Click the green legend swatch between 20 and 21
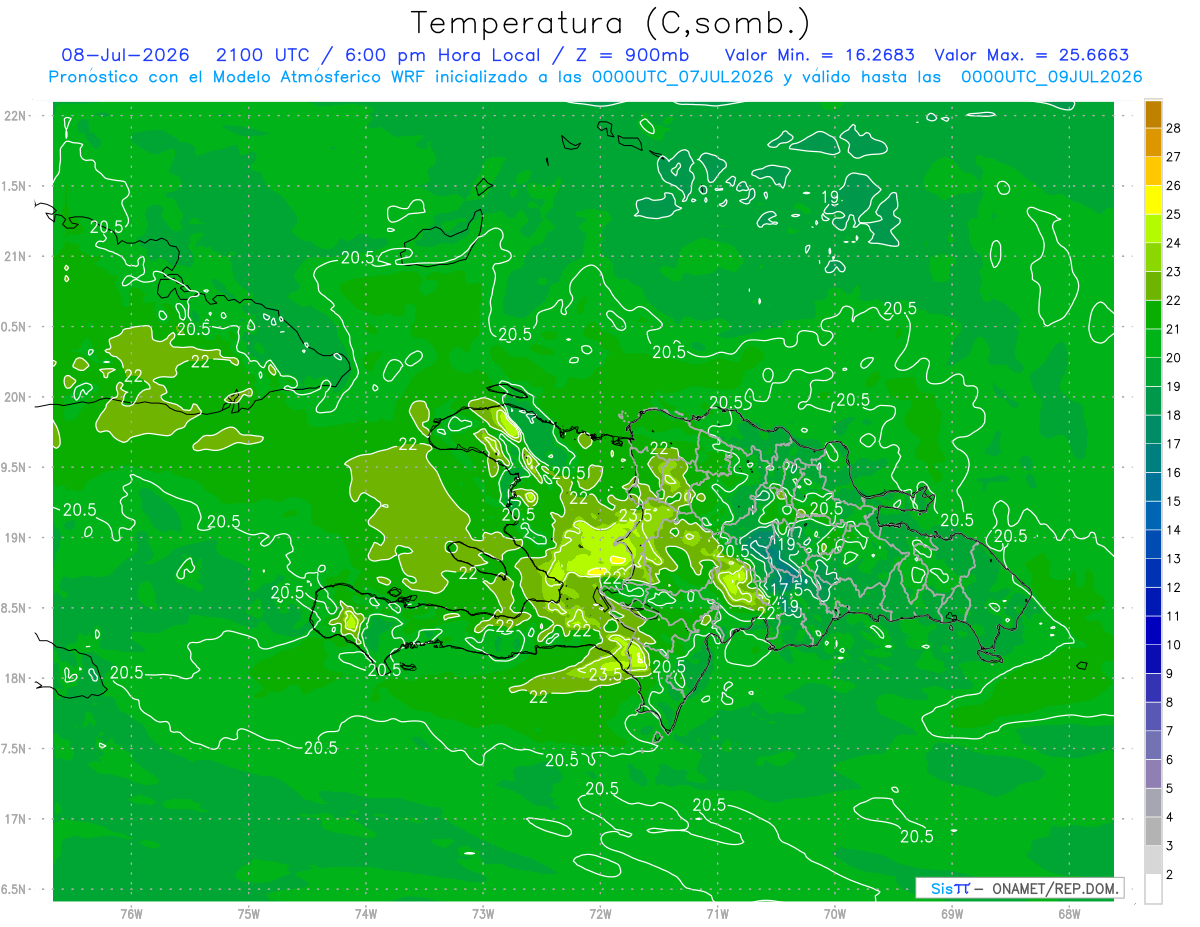The image size is (1200, 927). click(1153, 344)
